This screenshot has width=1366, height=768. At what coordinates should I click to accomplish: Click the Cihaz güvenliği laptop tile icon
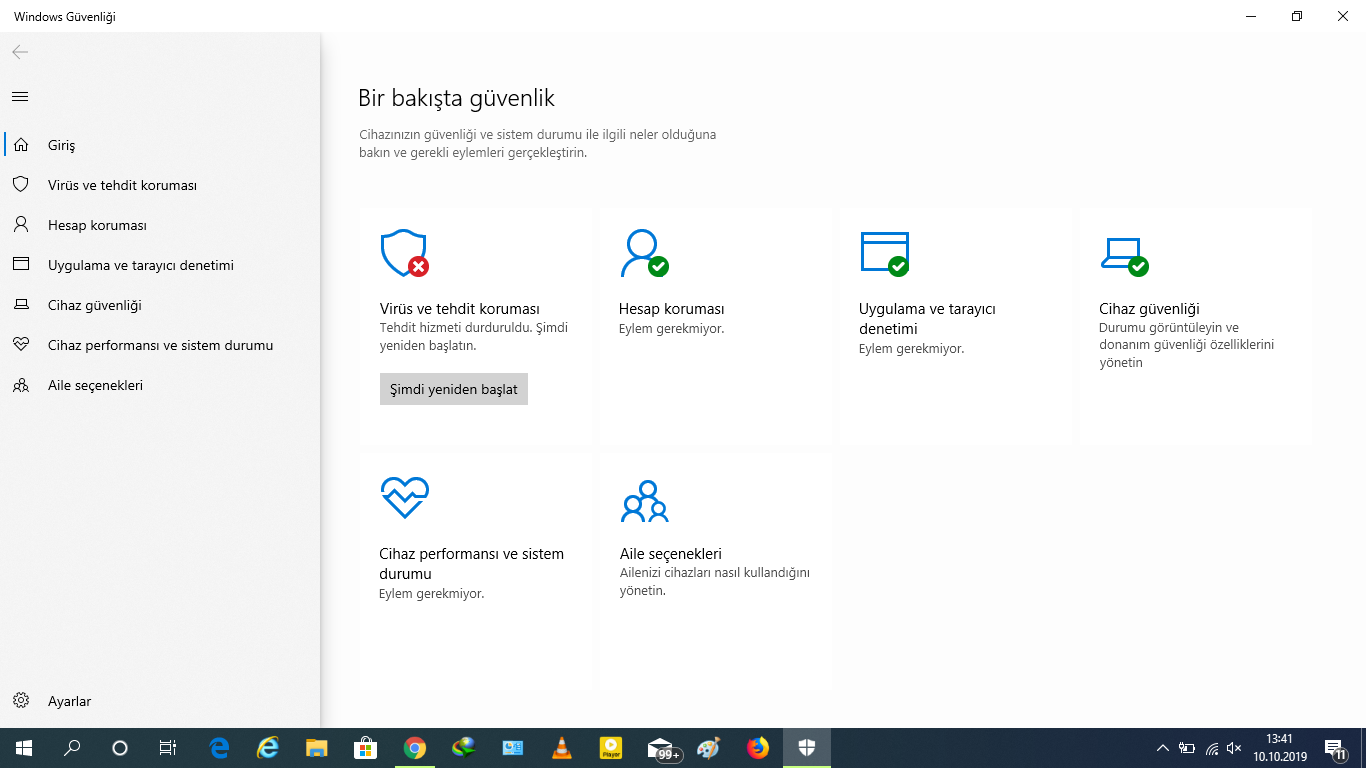pyautogui.click(x=1124, y=257)
